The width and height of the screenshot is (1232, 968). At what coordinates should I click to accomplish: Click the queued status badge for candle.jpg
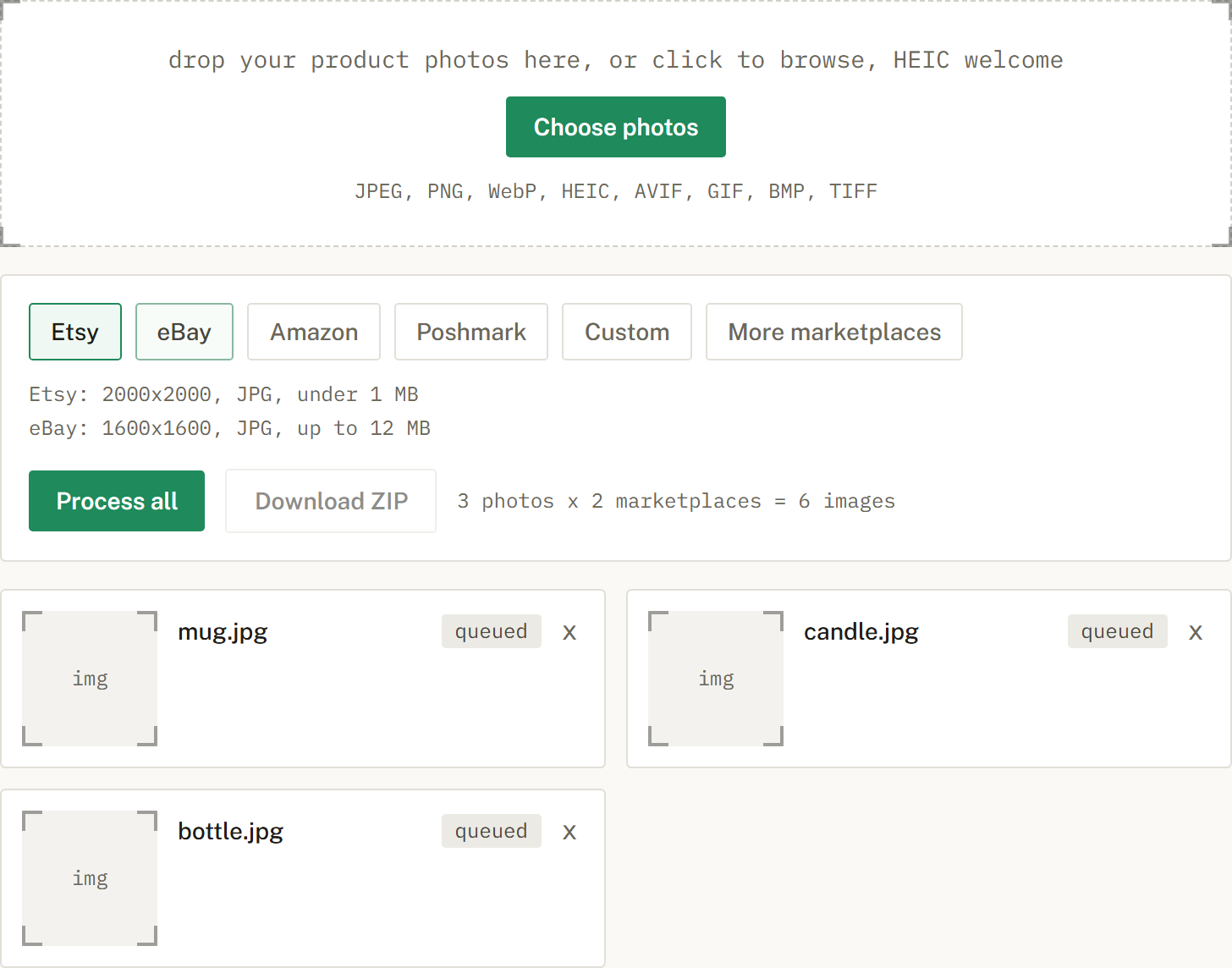coord(1118,631)
